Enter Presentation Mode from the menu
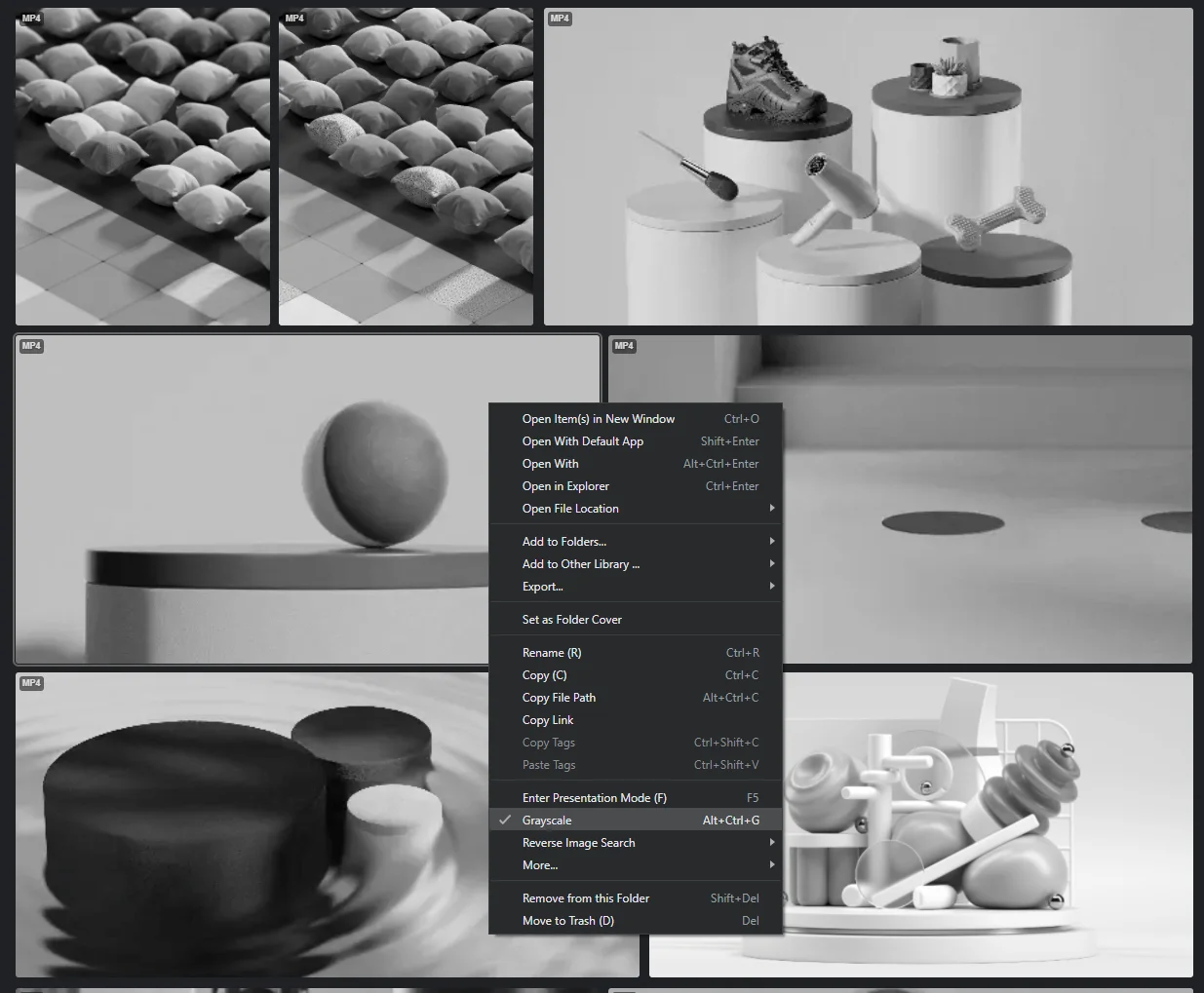The width and height of the screenshot is (1204, 993). [x=594, y=798]
